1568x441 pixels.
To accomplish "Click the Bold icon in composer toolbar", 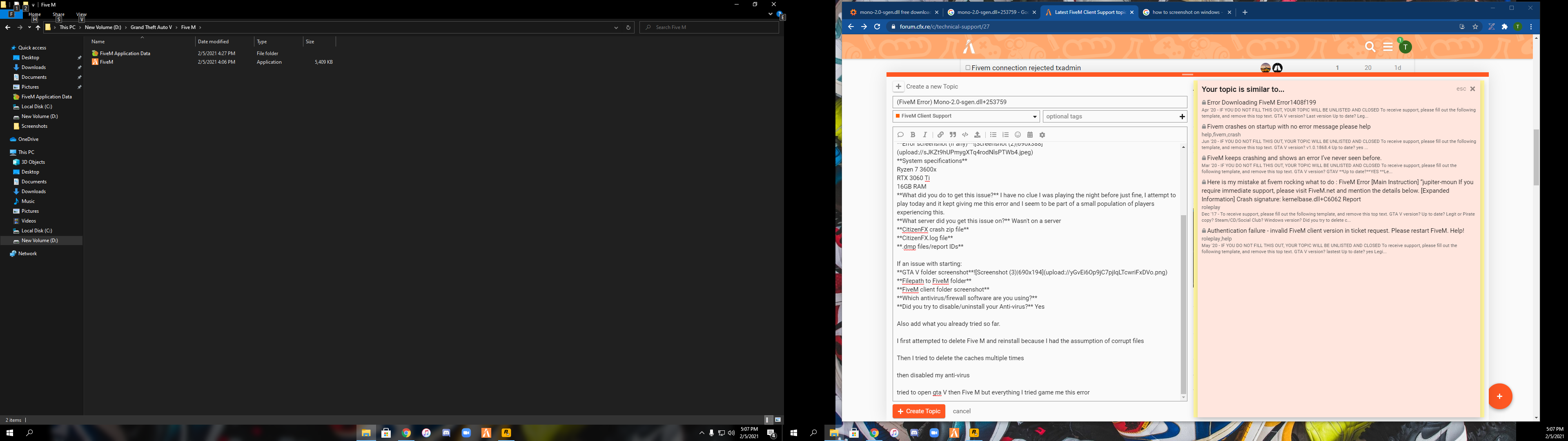I will coord(913,135).
